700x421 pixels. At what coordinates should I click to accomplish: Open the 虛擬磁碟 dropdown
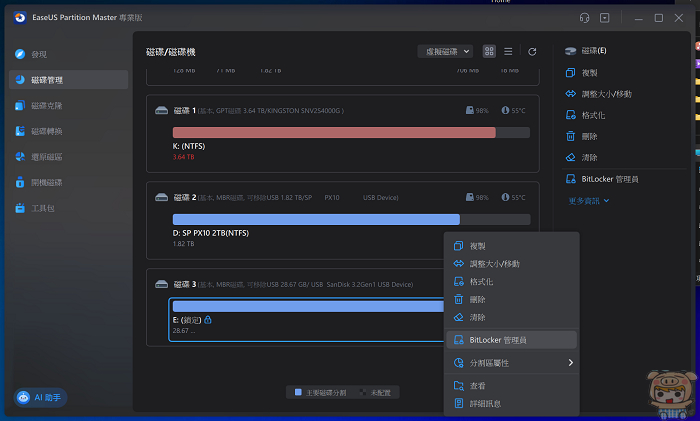[x=445, y=51]
